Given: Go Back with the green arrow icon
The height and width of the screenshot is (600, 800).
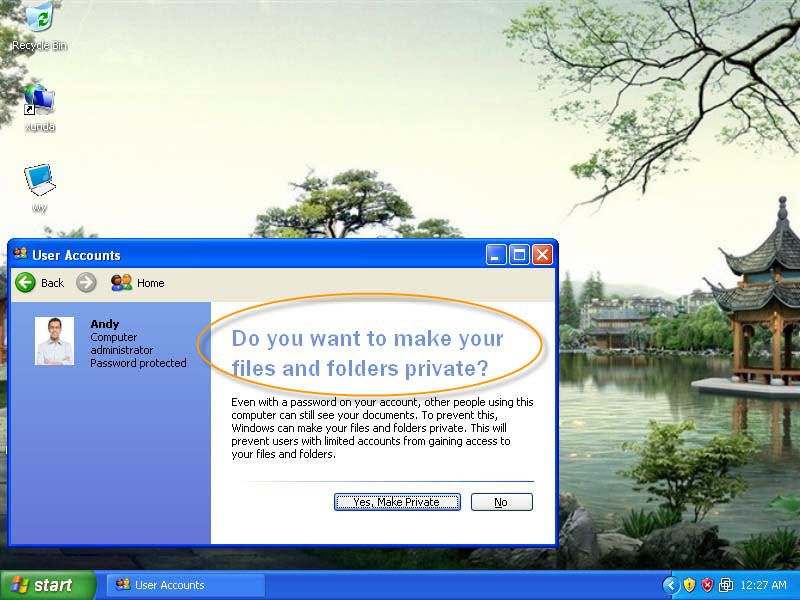Looking at the screenshot, I should click(25, 282).
